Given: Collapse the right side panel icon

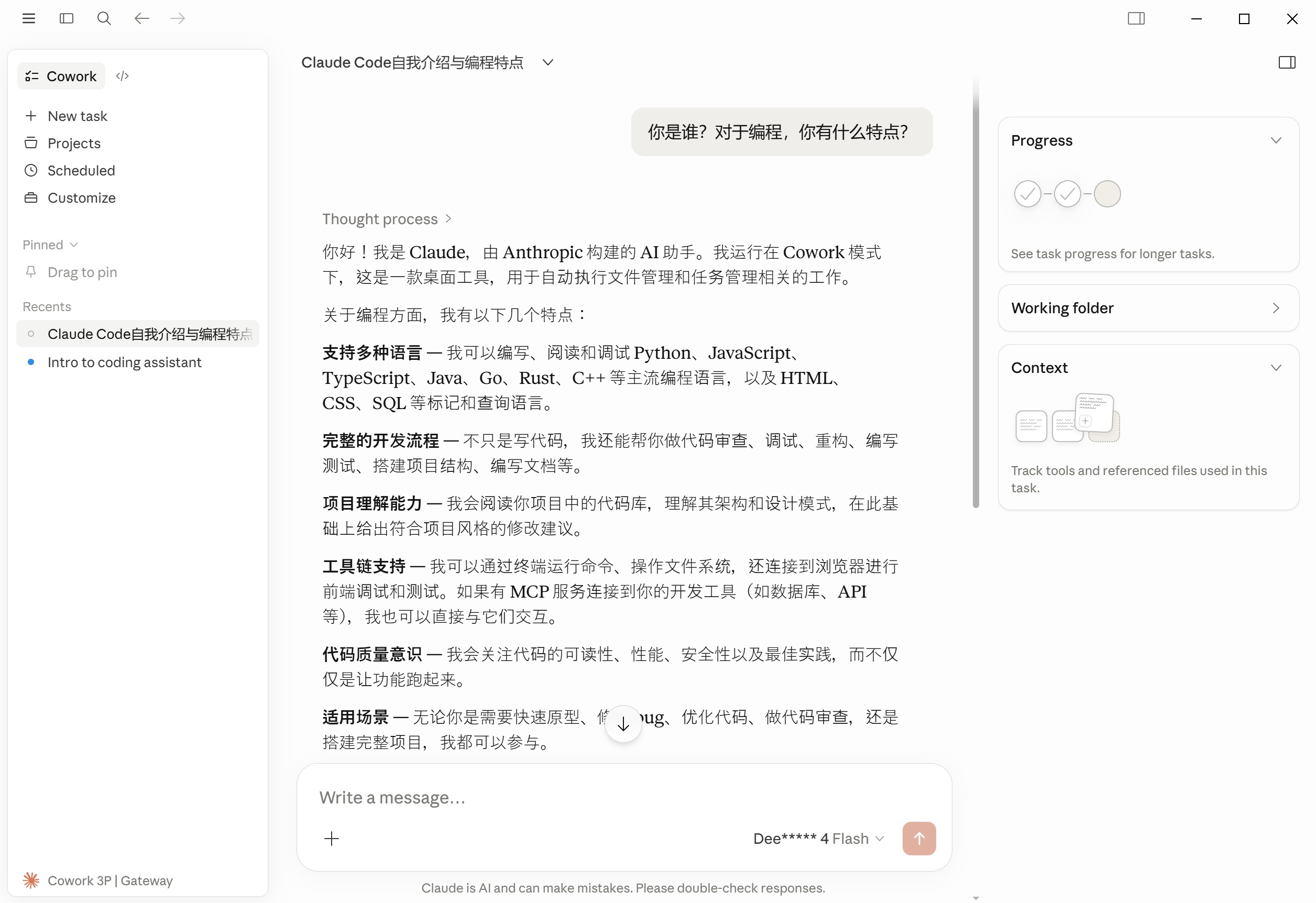Looking at the screenshot, I should [1287, 62].
